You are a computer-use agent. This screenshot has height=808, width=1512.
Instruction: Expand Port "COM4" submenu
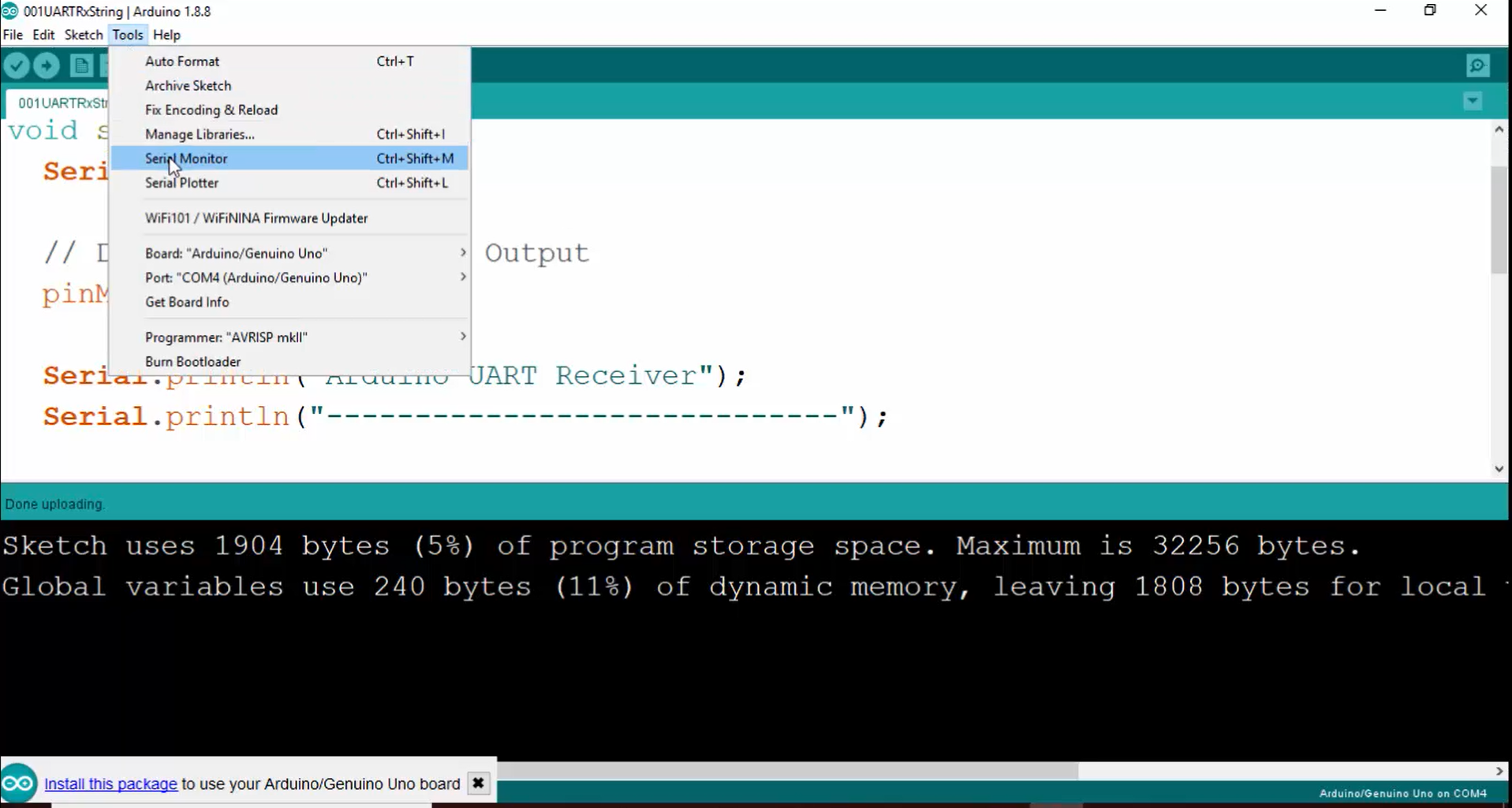(x=289, y=277)
